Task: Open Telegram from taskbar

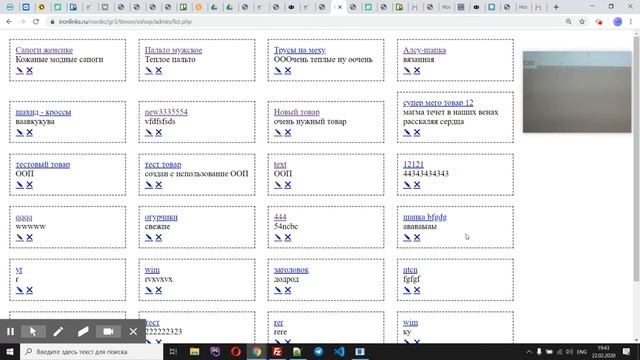Action: 318,352
